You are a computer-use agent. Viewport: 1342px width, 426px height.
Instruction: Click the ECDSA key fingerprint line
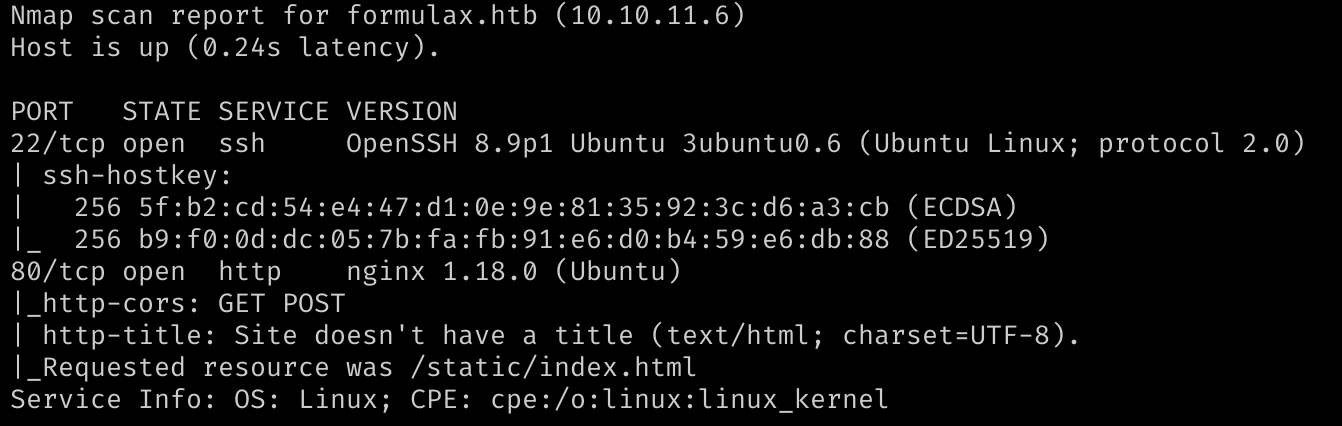546,208
